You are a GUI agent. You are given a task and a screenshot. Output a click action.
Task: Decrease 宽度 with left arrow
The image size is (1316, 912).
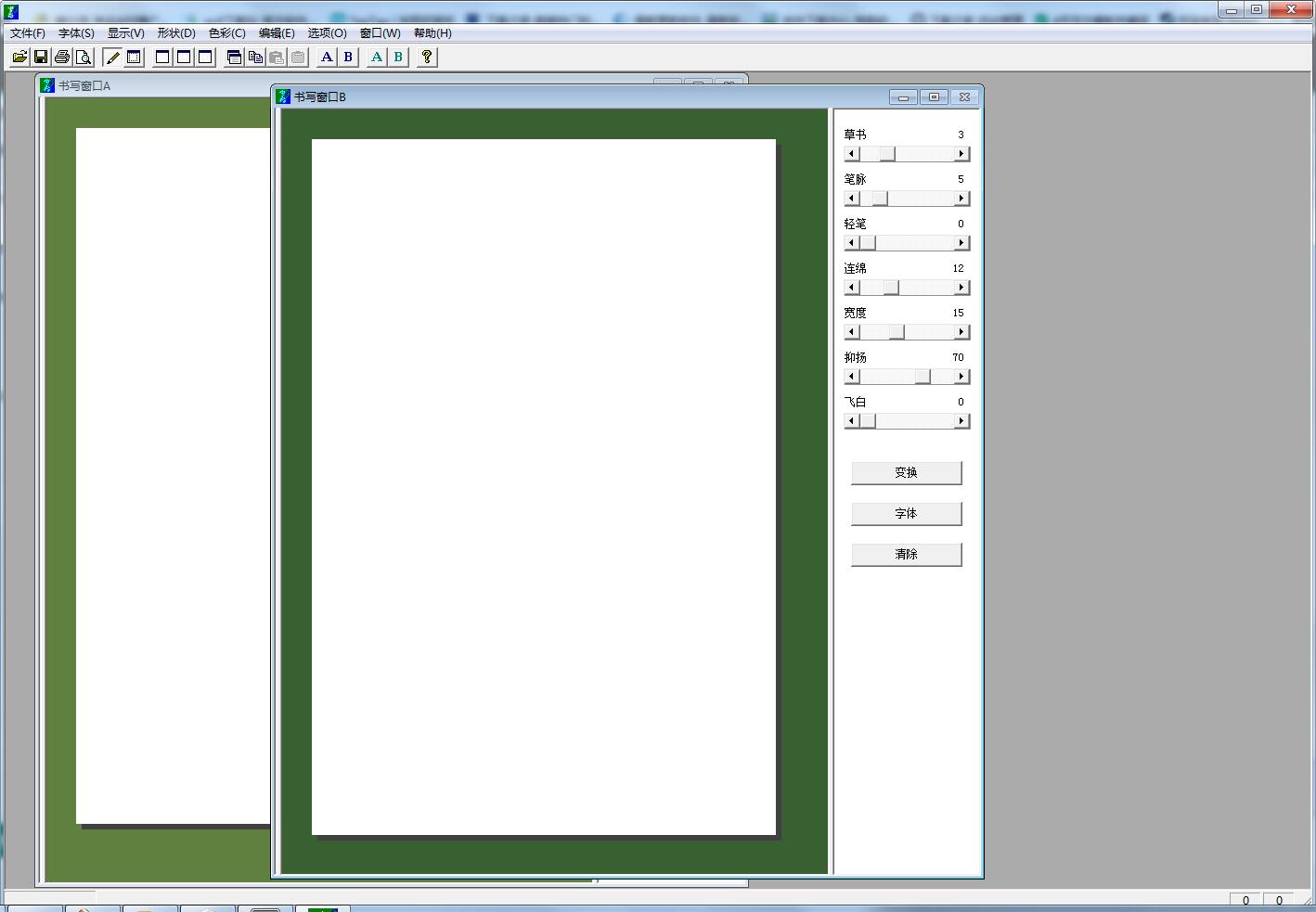tap(852, 332)
